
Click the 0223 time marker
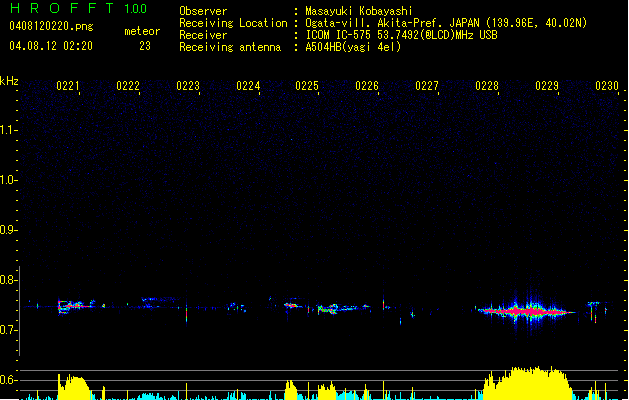pyautogui.click(x=188, y=86)
